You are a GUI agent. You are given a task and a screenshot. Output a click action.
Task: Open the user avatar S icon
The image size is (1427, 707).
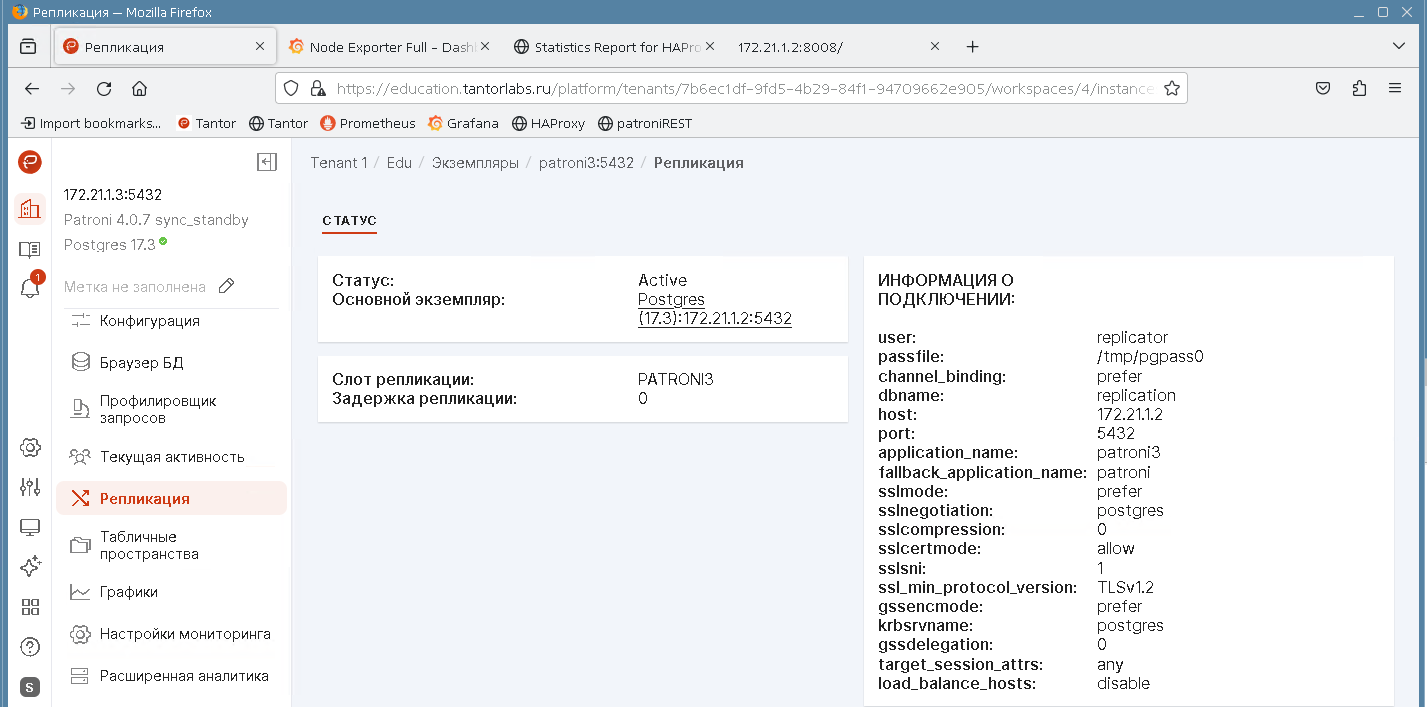[x=30, y=687]
